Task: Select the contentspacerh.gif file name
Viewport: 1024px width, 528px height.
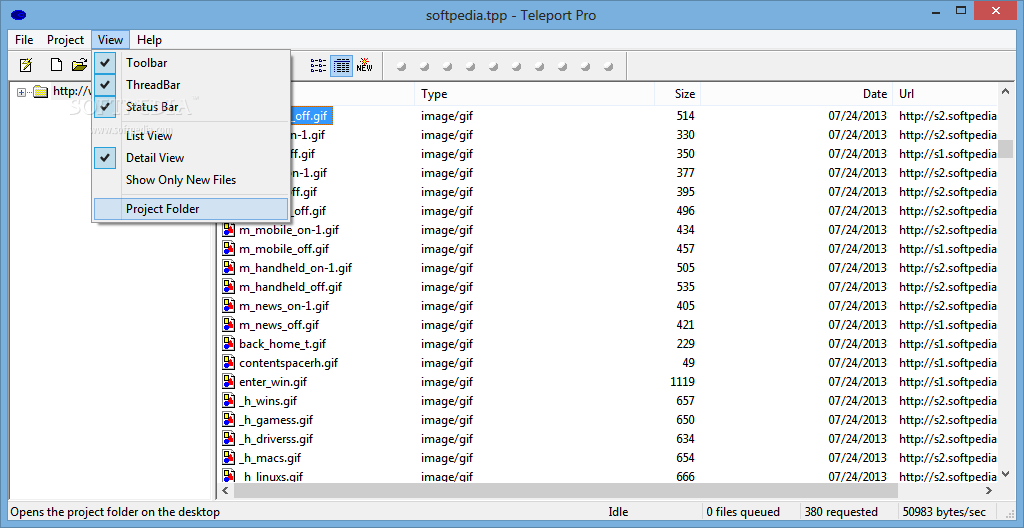Action: coord(288,363)
